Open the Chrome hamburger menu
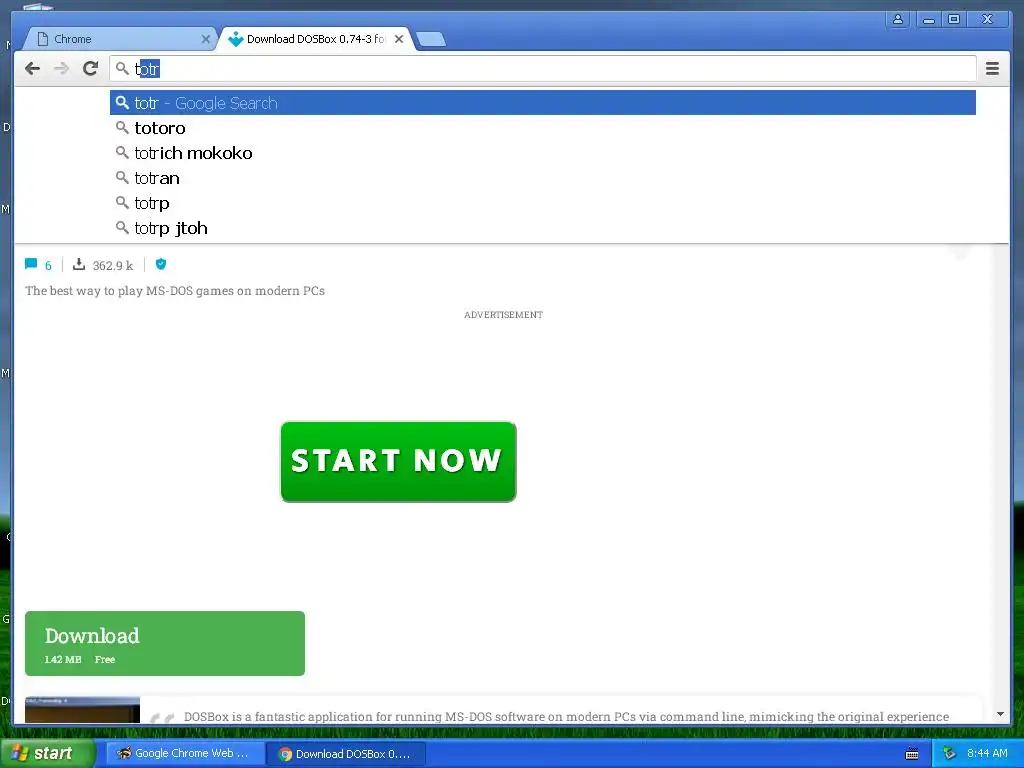The width and height of the screenshot is (1024, 768). pyautogui.click(x=992, y=69)
